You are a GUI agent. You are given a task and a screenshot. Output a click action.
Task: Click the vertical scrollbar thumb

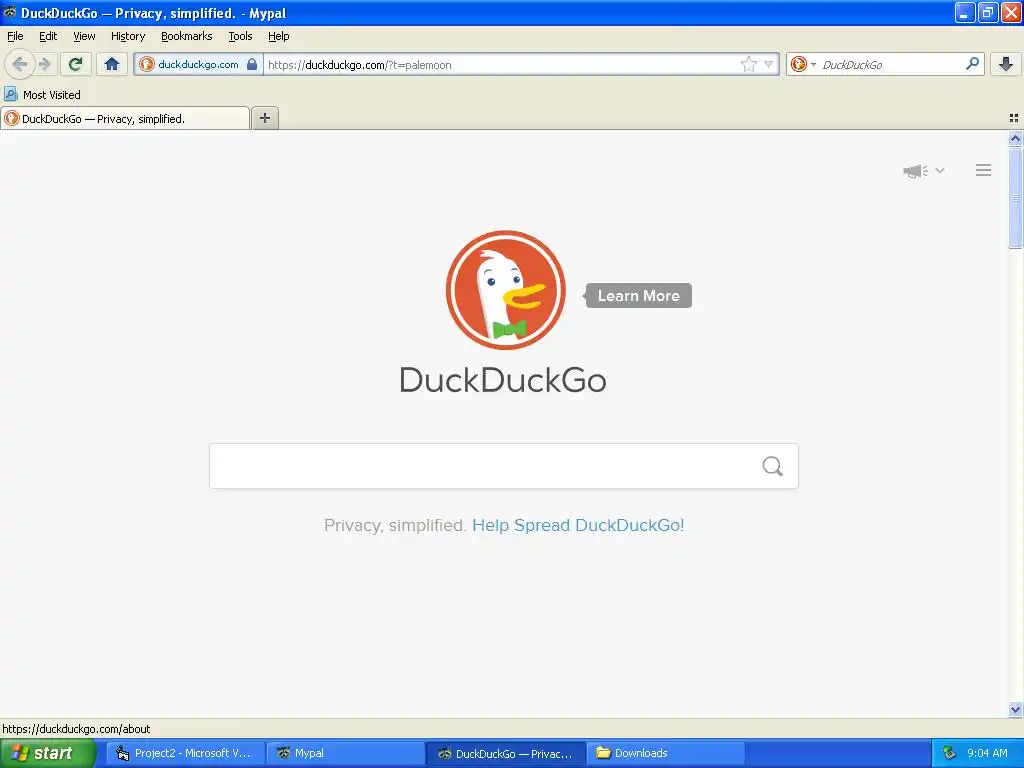tap(1016, 198)
